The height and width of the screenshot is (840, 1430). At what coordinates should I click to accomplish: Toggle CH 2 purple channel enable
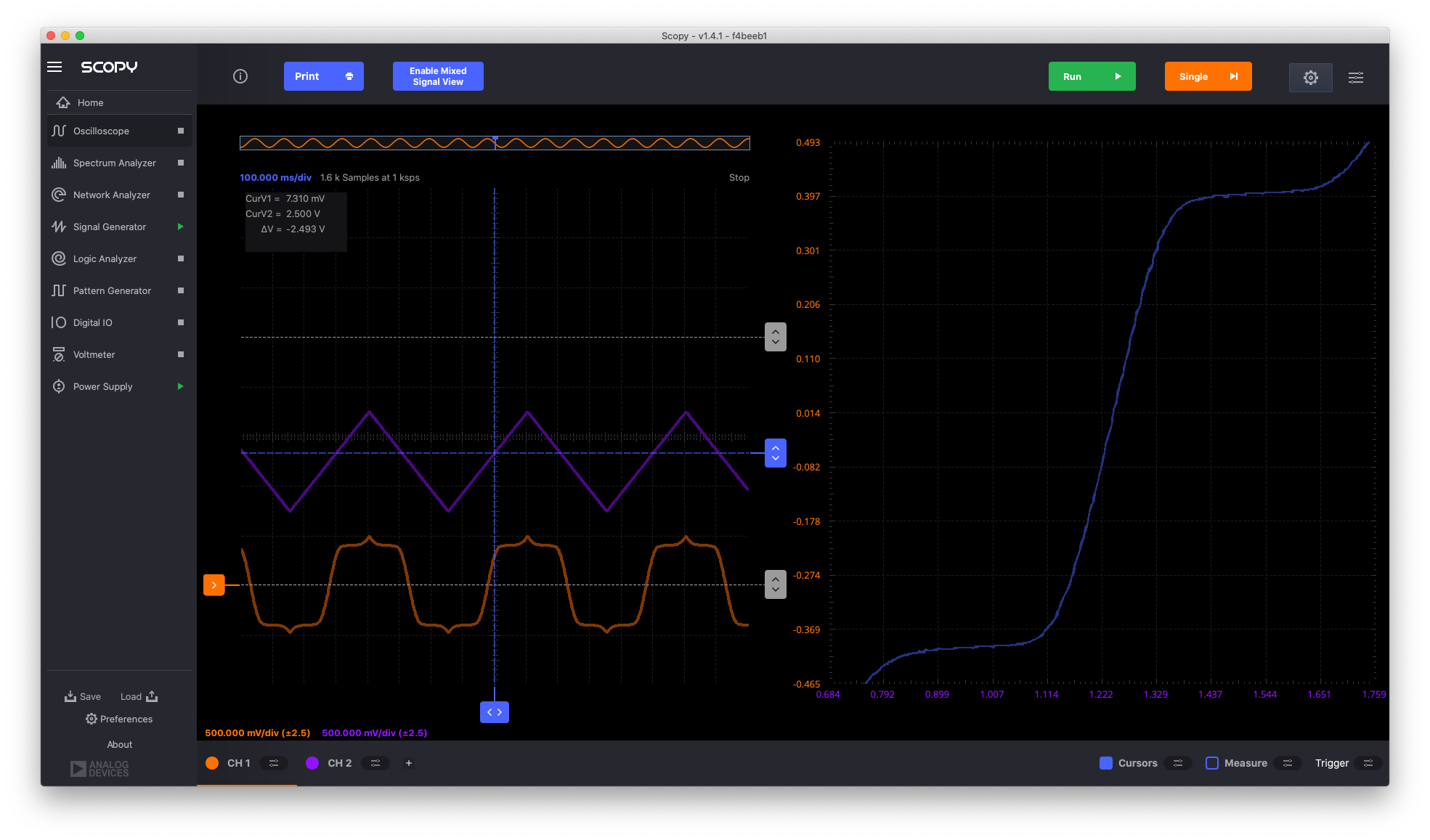click(x=312, y=763)
